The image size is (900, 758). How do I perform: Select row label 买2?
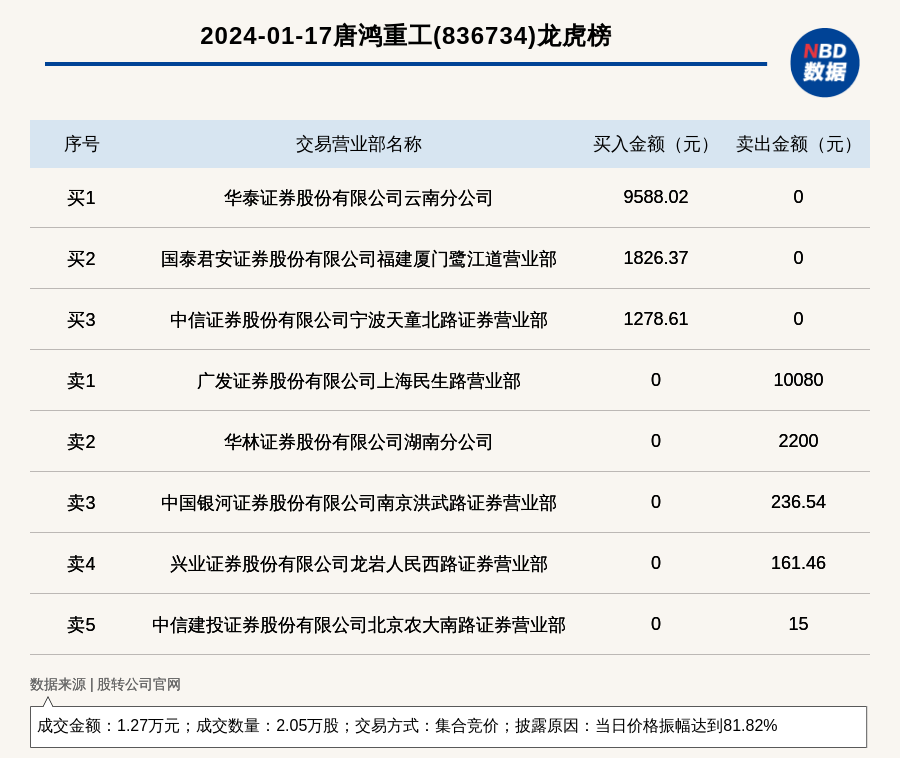(x=81, y=259)
